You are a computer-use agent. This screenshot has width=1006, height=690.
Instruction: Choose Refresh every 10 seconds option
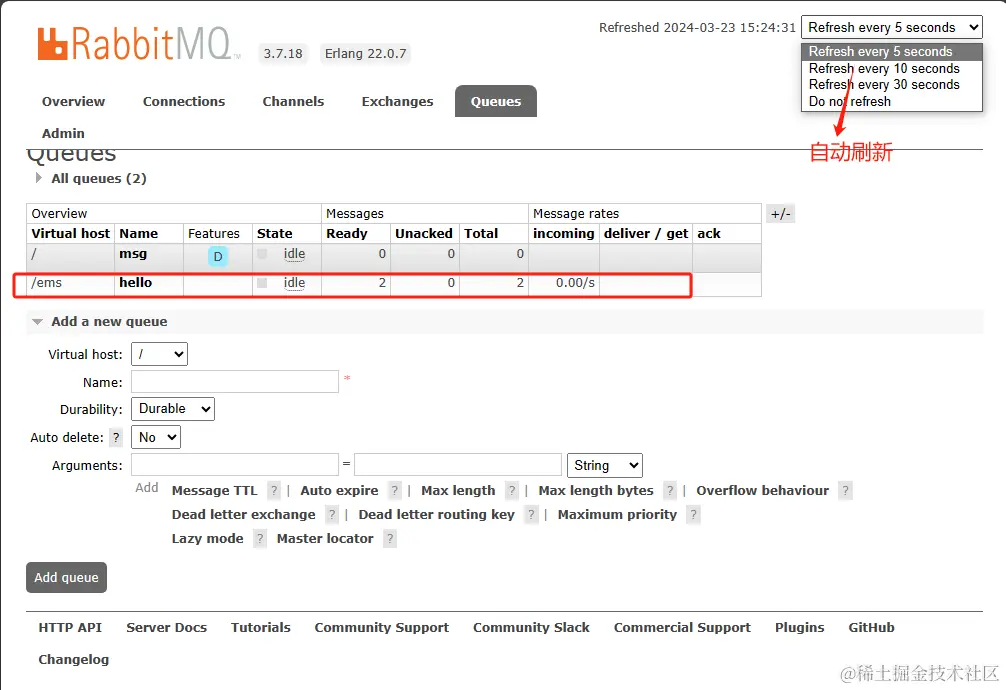892,68
